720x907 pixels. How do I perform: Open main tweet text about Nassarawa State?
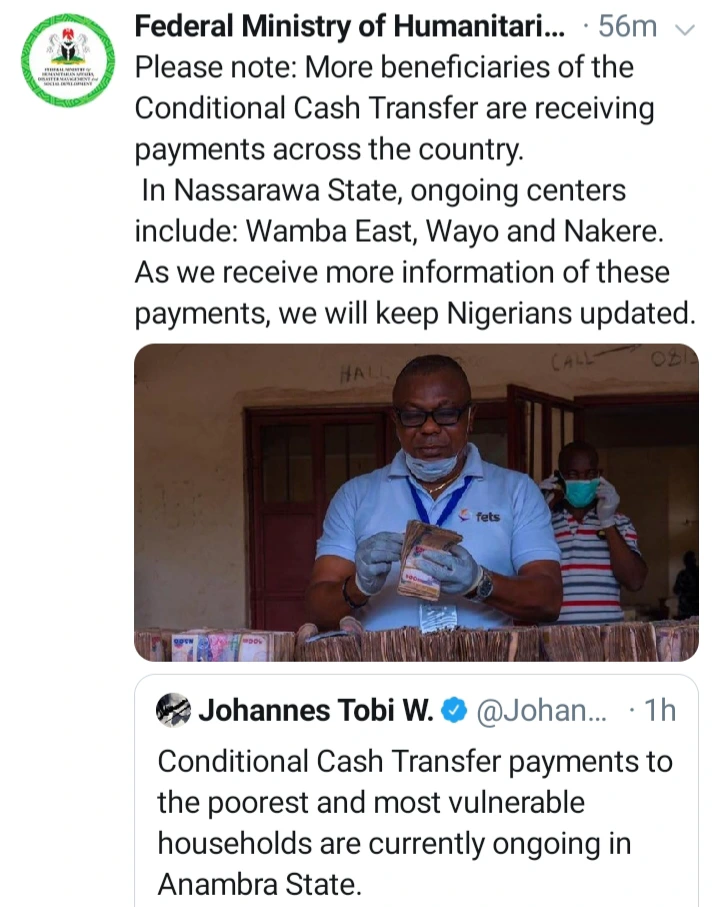415,190
